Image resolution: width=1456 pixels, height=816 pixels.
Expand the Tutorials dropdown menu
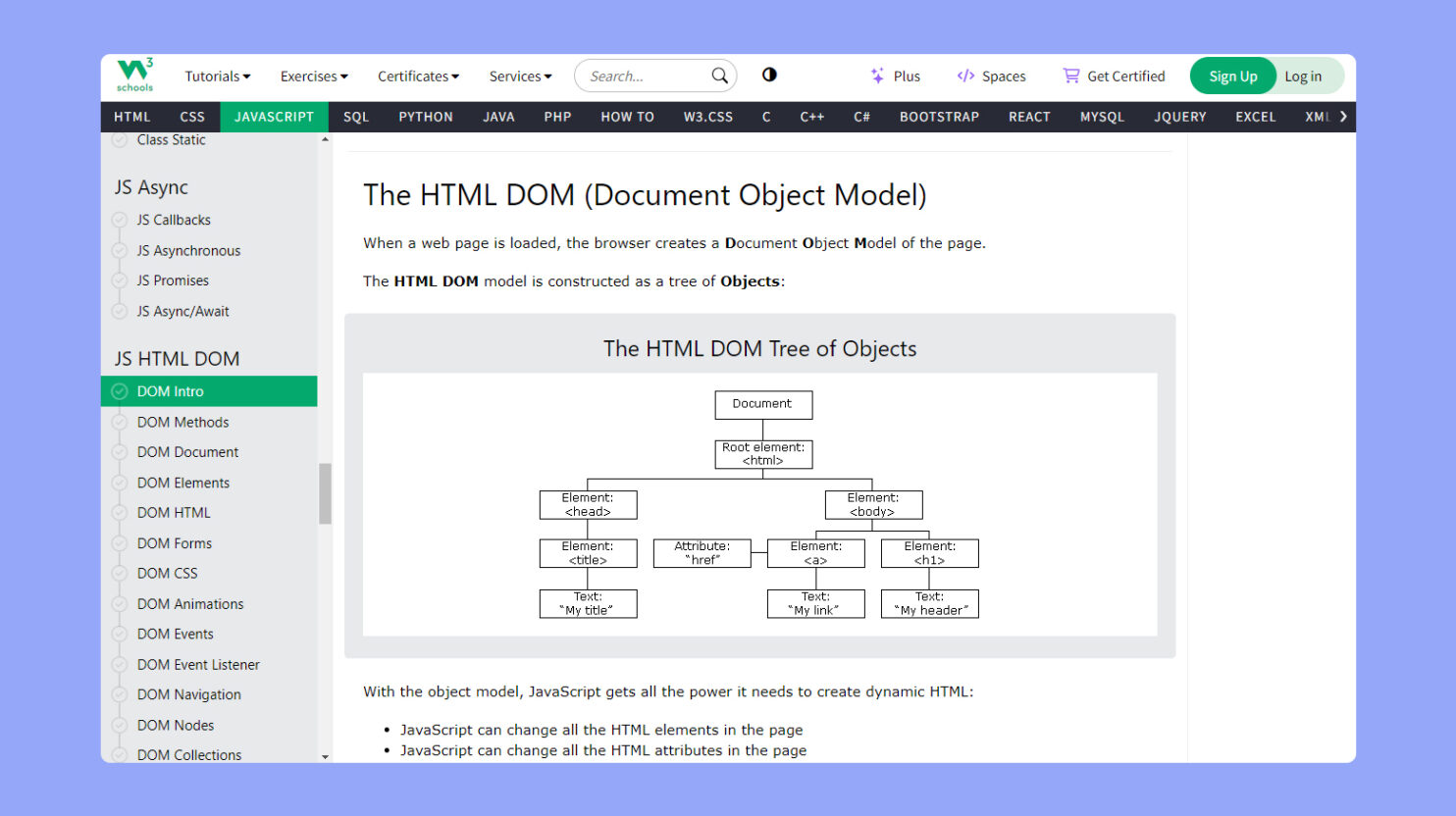[218, 76]
